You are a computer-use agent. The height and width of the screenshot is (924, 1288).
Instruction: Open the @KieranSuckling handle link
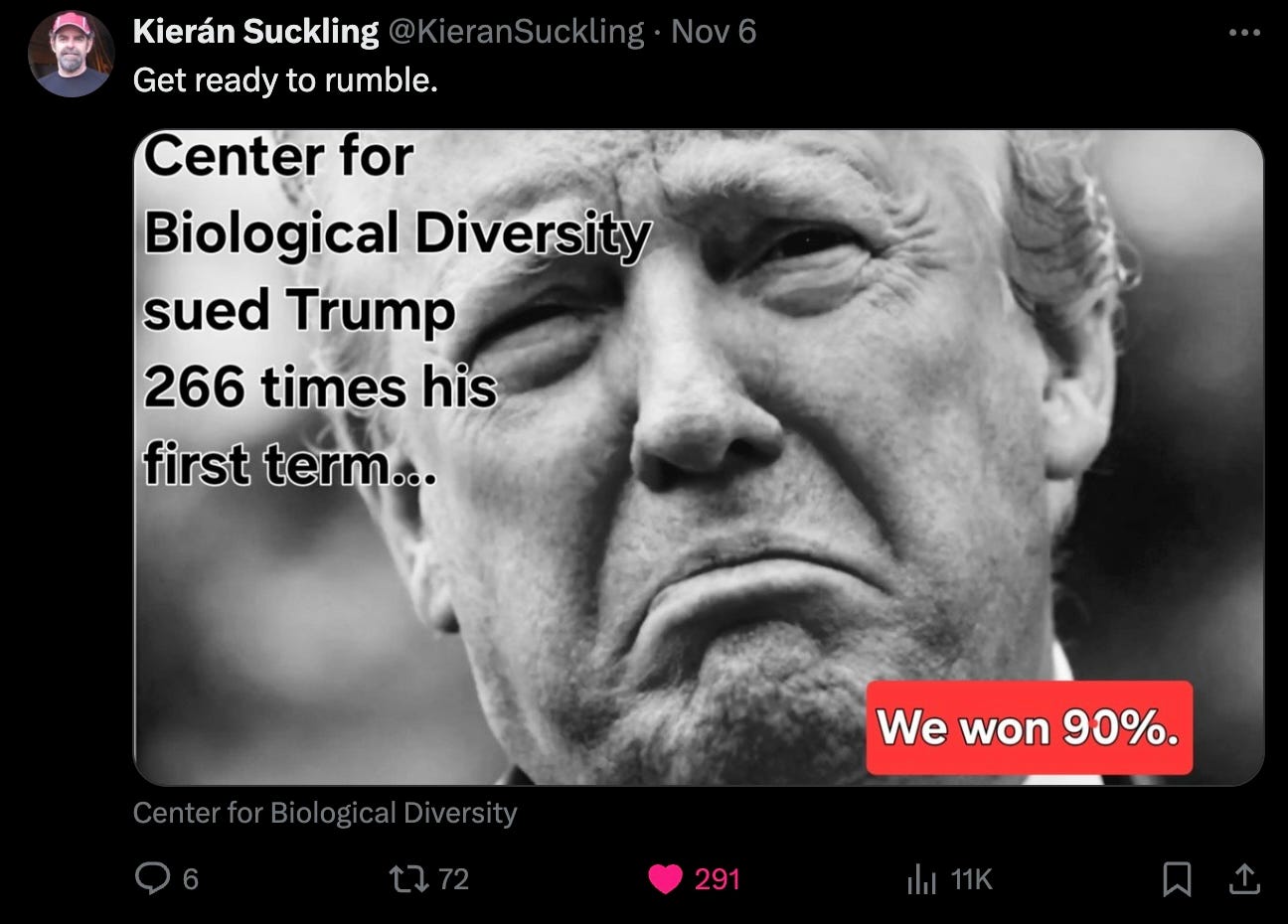(516, 32)
